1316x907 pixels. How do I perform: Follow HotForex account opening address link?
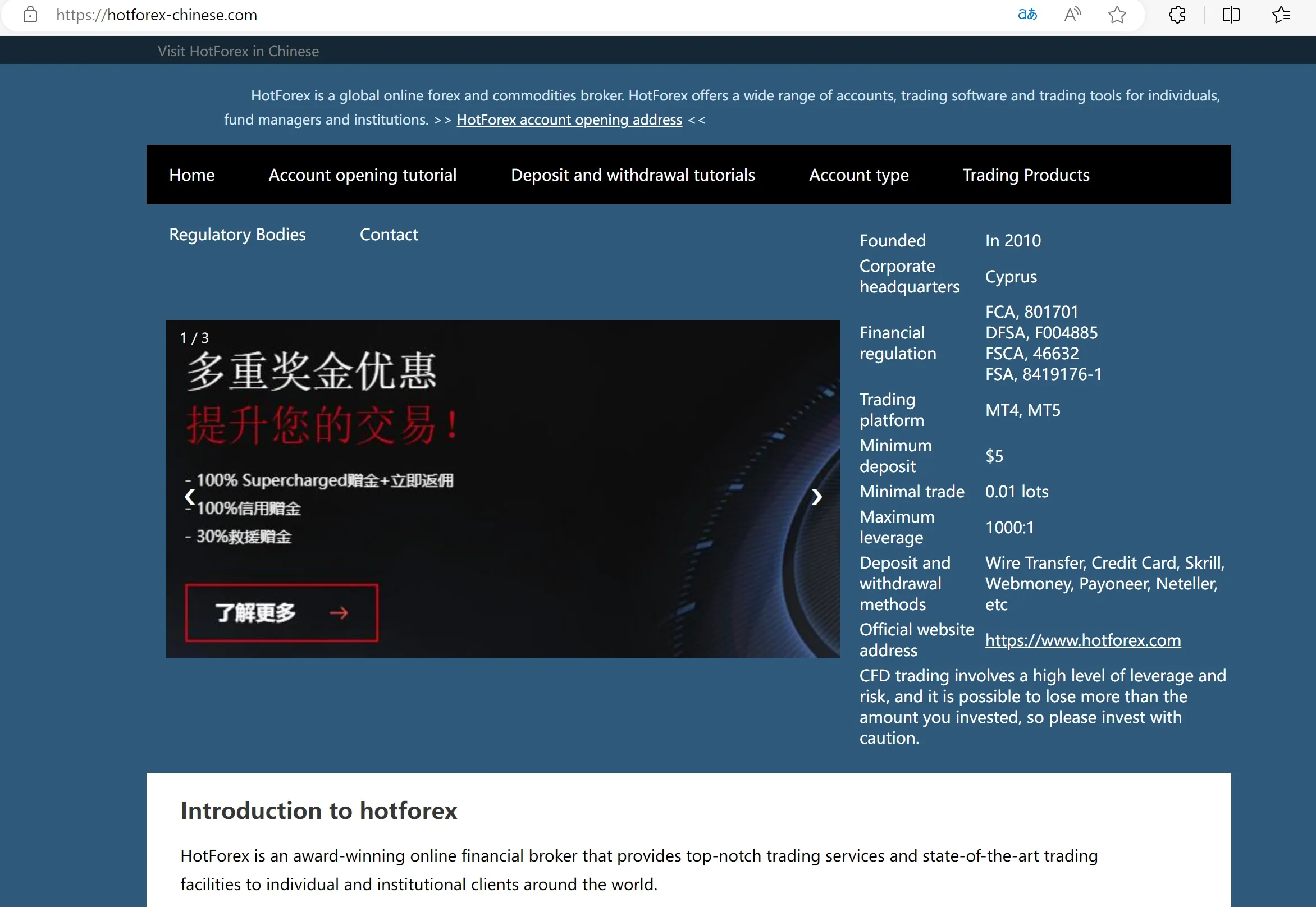(x=569, y=120)
